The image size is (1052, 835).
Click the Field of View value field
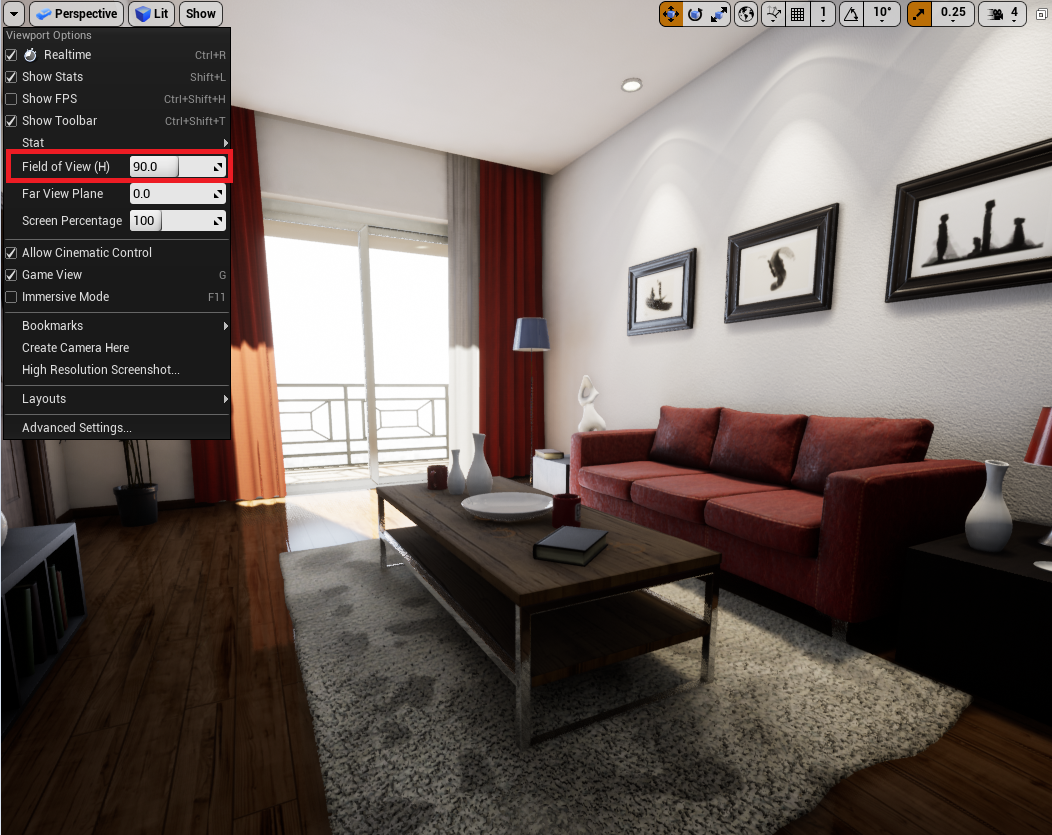177,166
